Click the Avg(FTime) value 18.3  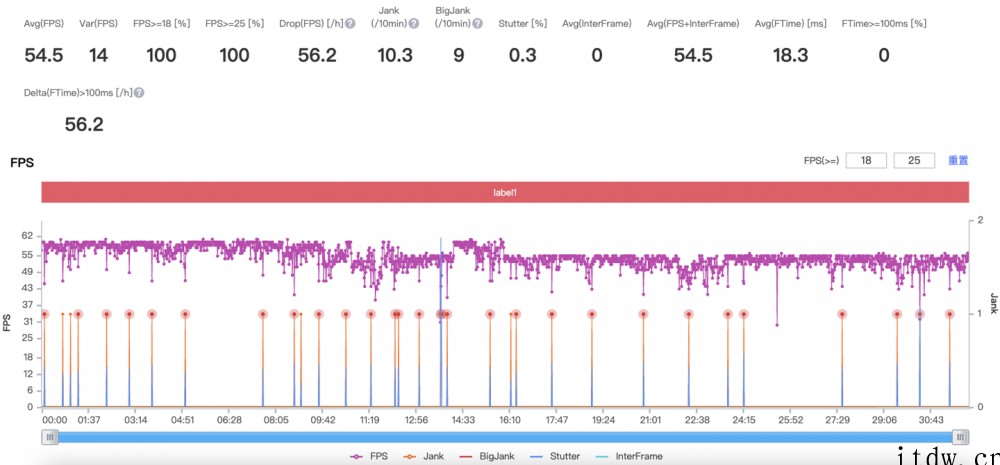pos(790,55)
